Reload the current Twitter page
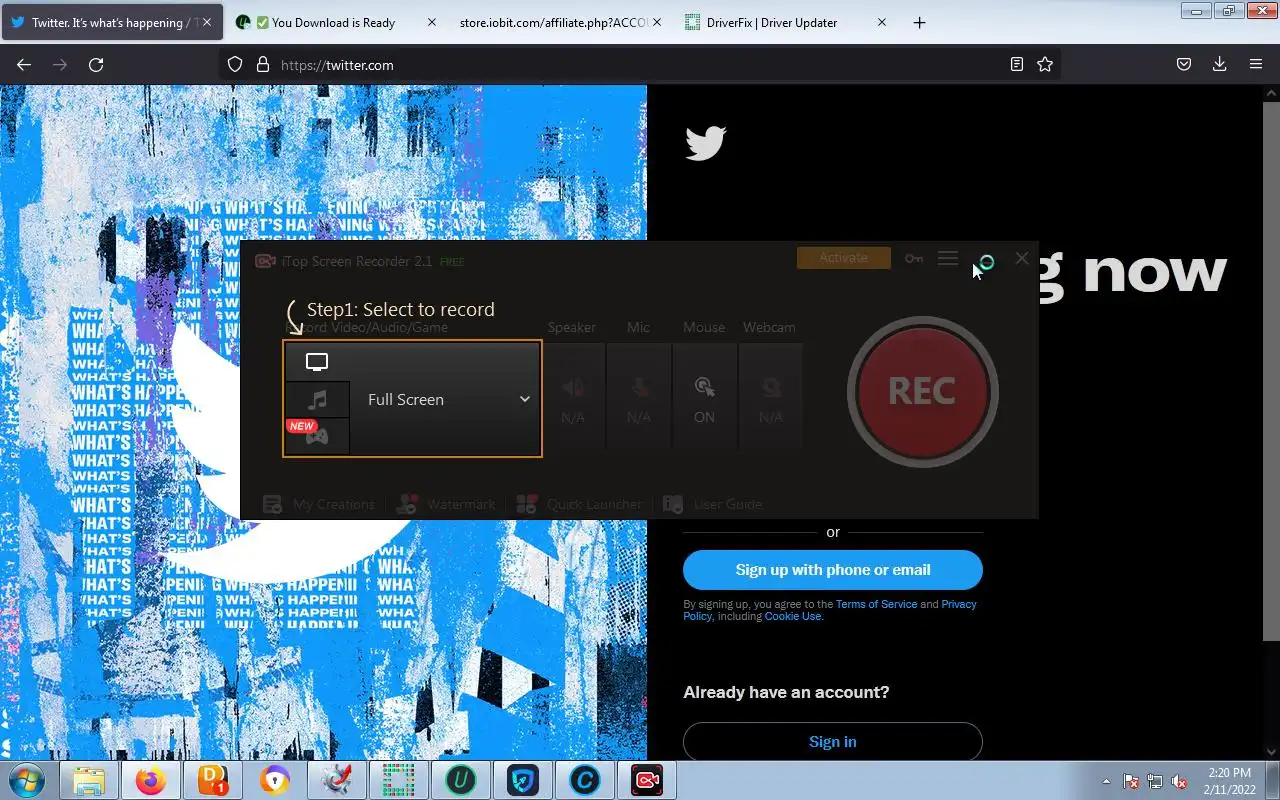This screenshot has height=800, width=1280. click(96, 64)
